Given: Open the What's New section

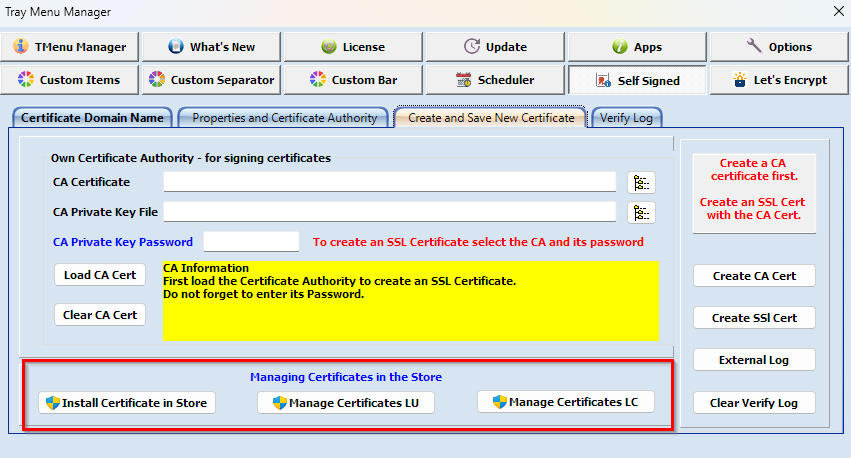Looking at the screenshot, I should click(x=211, y=47).
